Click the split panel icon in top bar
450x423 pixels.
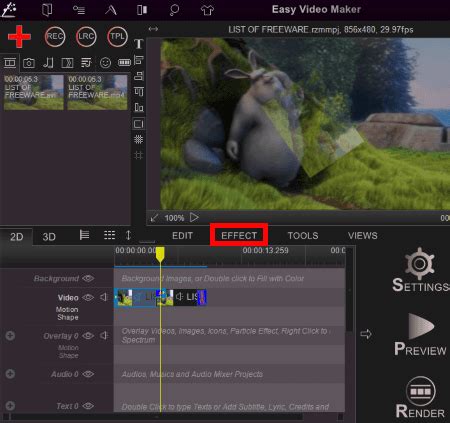142,10
